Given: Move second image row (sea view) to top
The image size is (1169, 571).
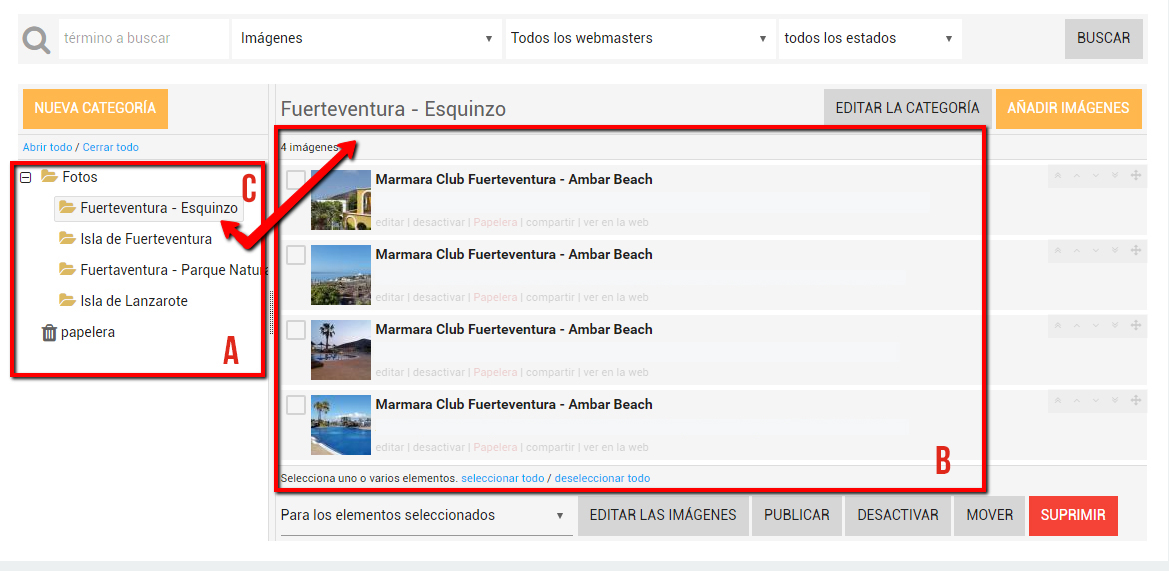Looking at the screenshot, I should [x=1056, y=250].
